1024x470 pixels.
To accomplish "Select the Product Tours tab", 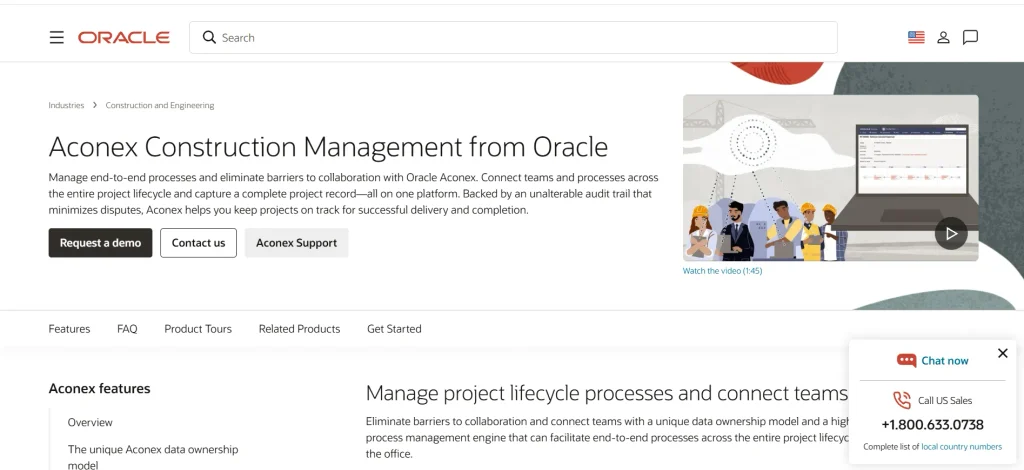I will coord(198,329).
